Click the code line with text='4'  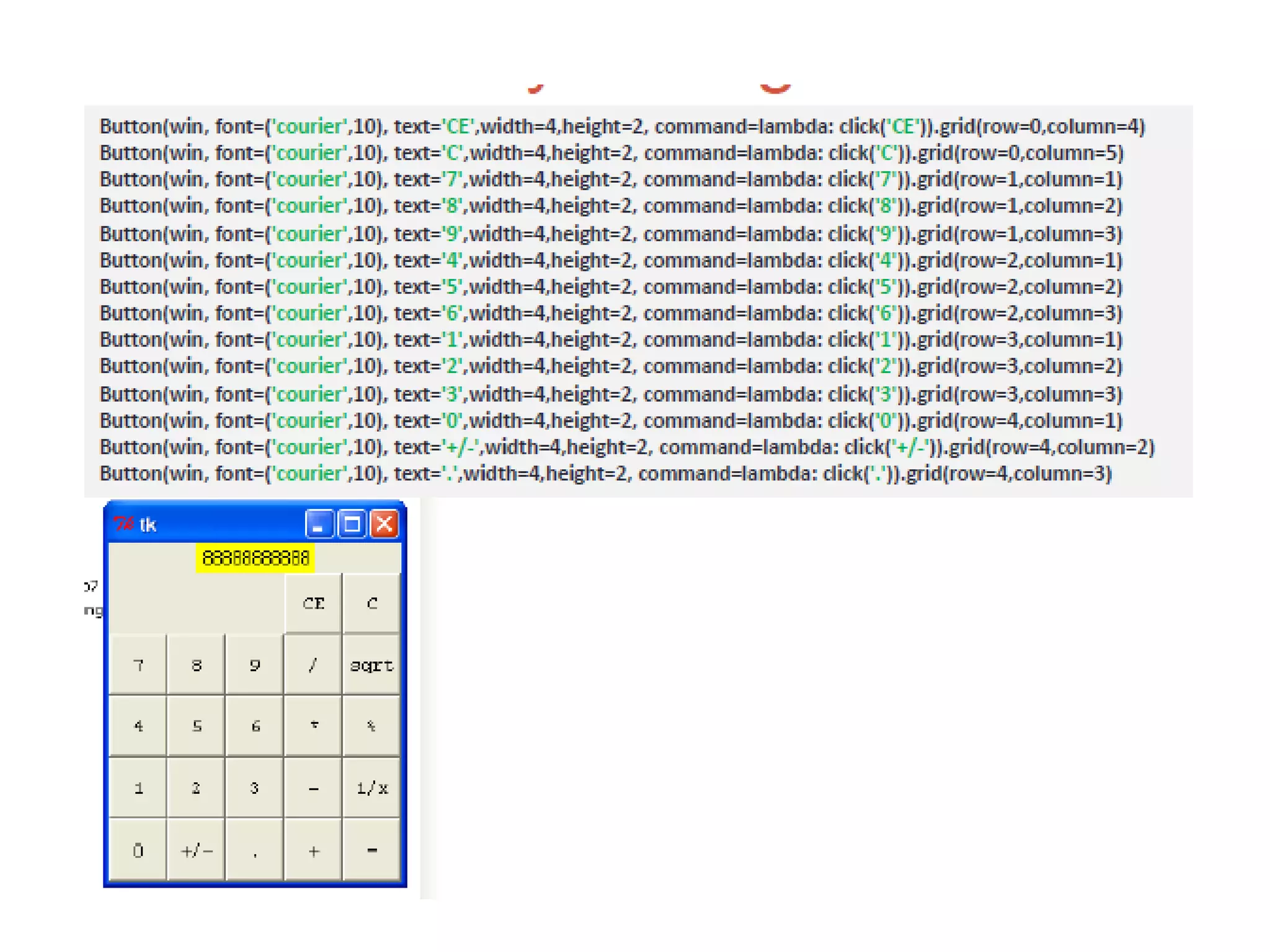(x=611, y=260)
